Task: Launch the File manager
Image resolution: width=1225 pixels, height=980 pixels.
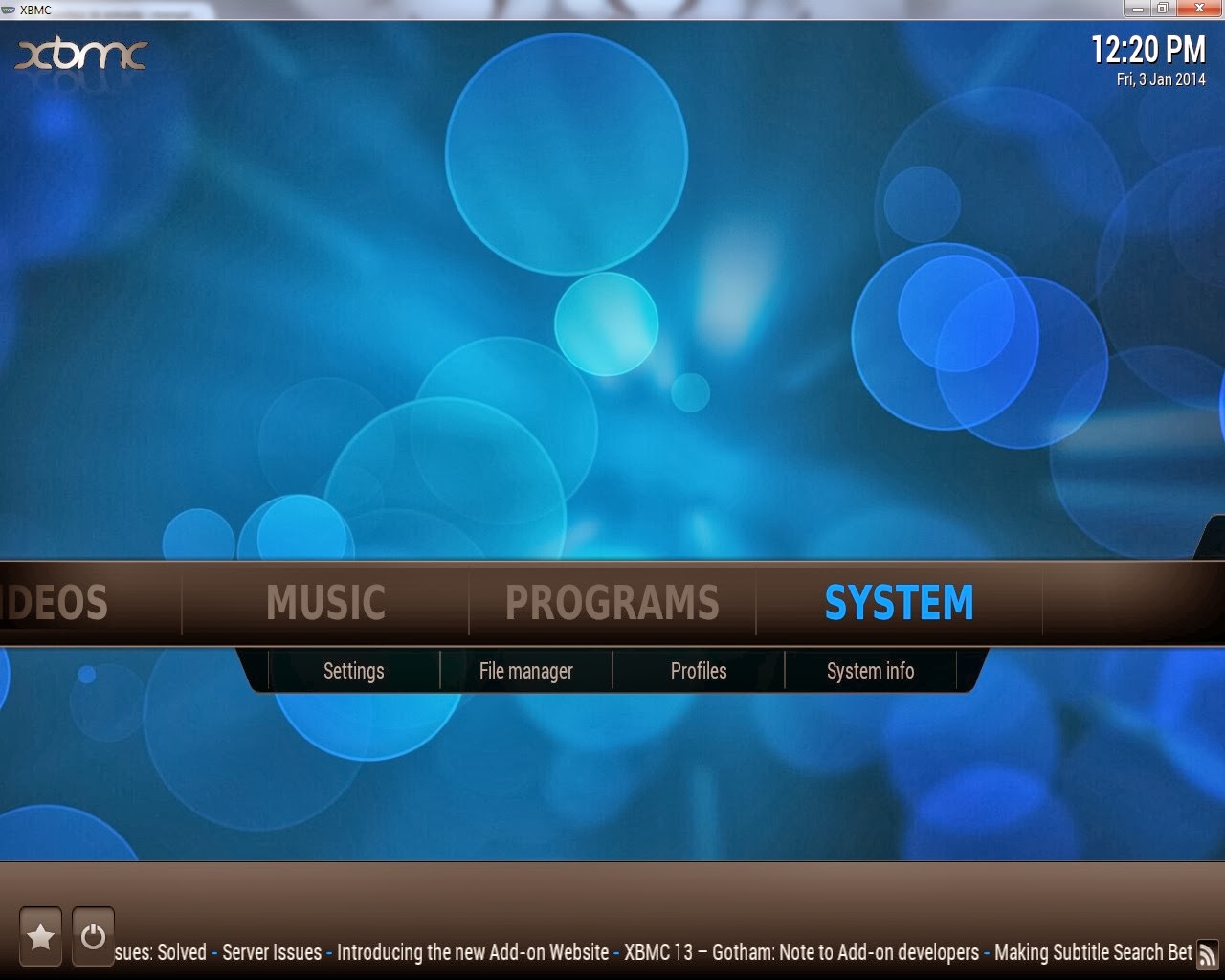Action: tap(525, 671)
